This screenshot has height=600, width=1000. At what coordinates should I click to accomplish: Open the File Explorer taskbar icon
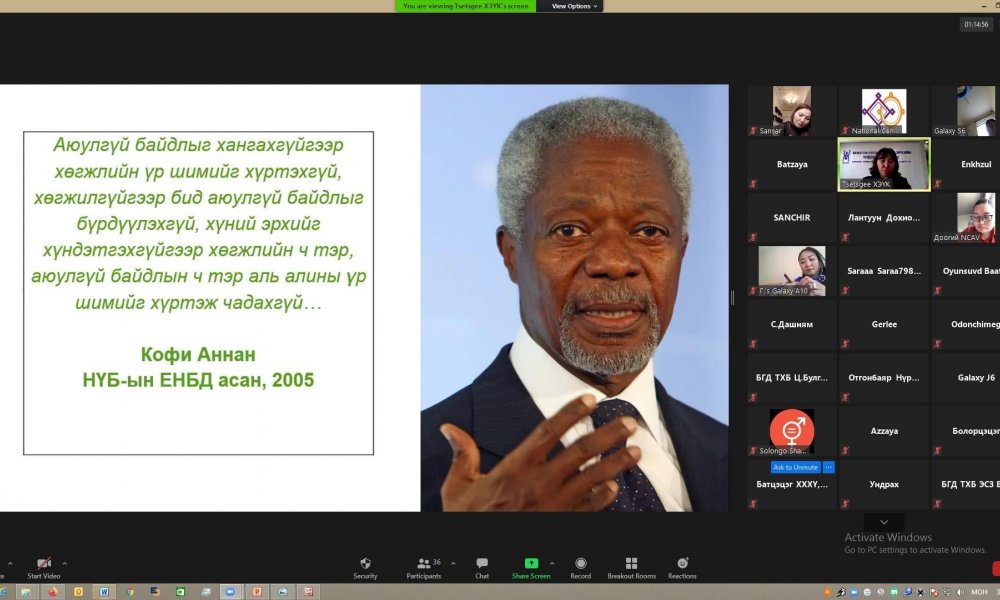(x=26, y=592)
